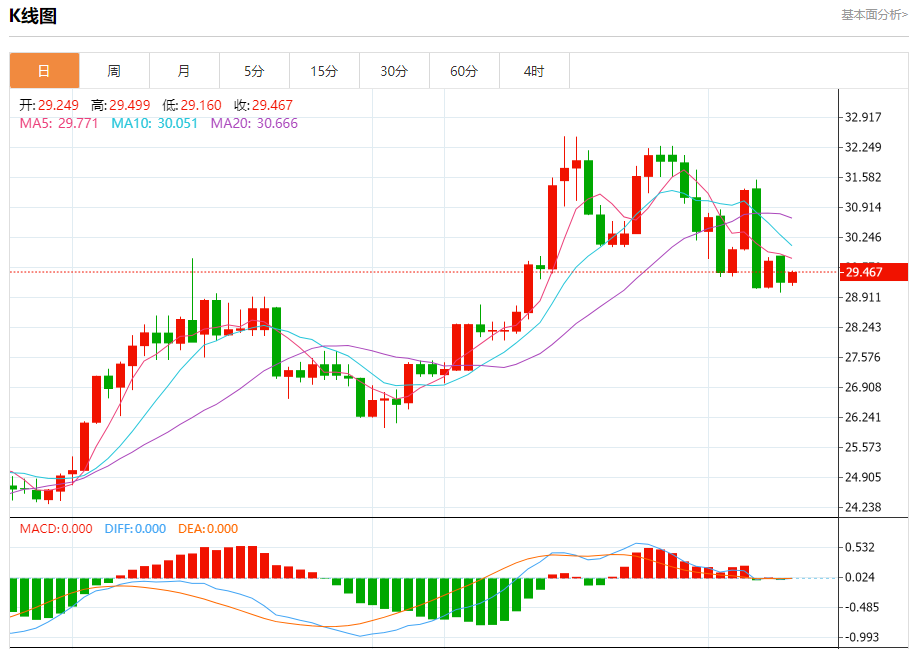915x649 pixels.
Task: Click the MA20 indicator label
Action: 254,123
